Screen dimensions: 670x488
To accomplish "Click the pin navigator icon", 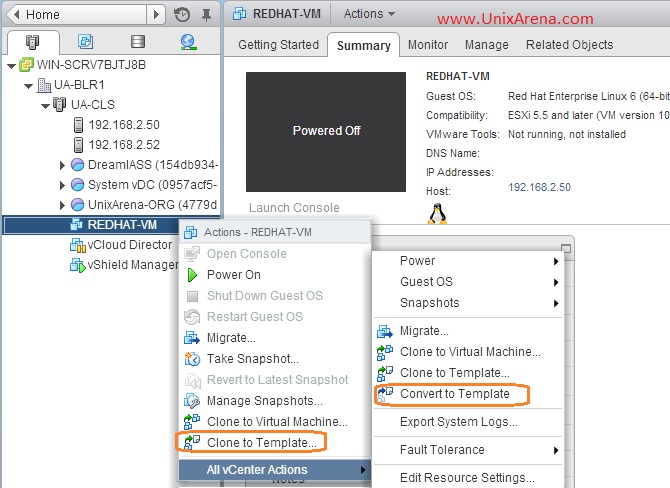I will [x=206, y=15].
